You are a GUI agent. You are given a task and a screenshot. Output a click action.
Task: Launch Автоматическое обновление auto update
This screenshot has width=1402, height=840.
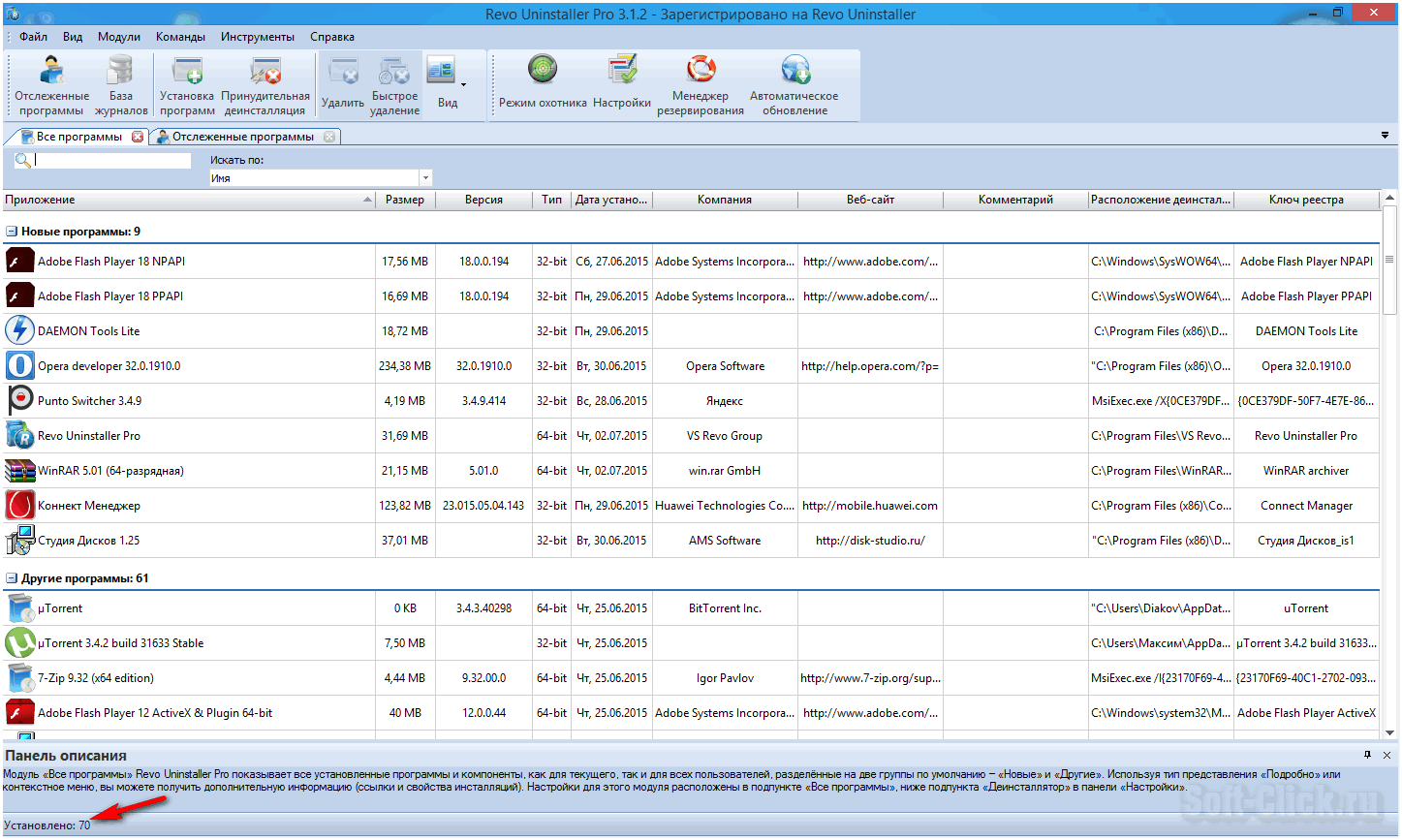click(x=794, y=84)
